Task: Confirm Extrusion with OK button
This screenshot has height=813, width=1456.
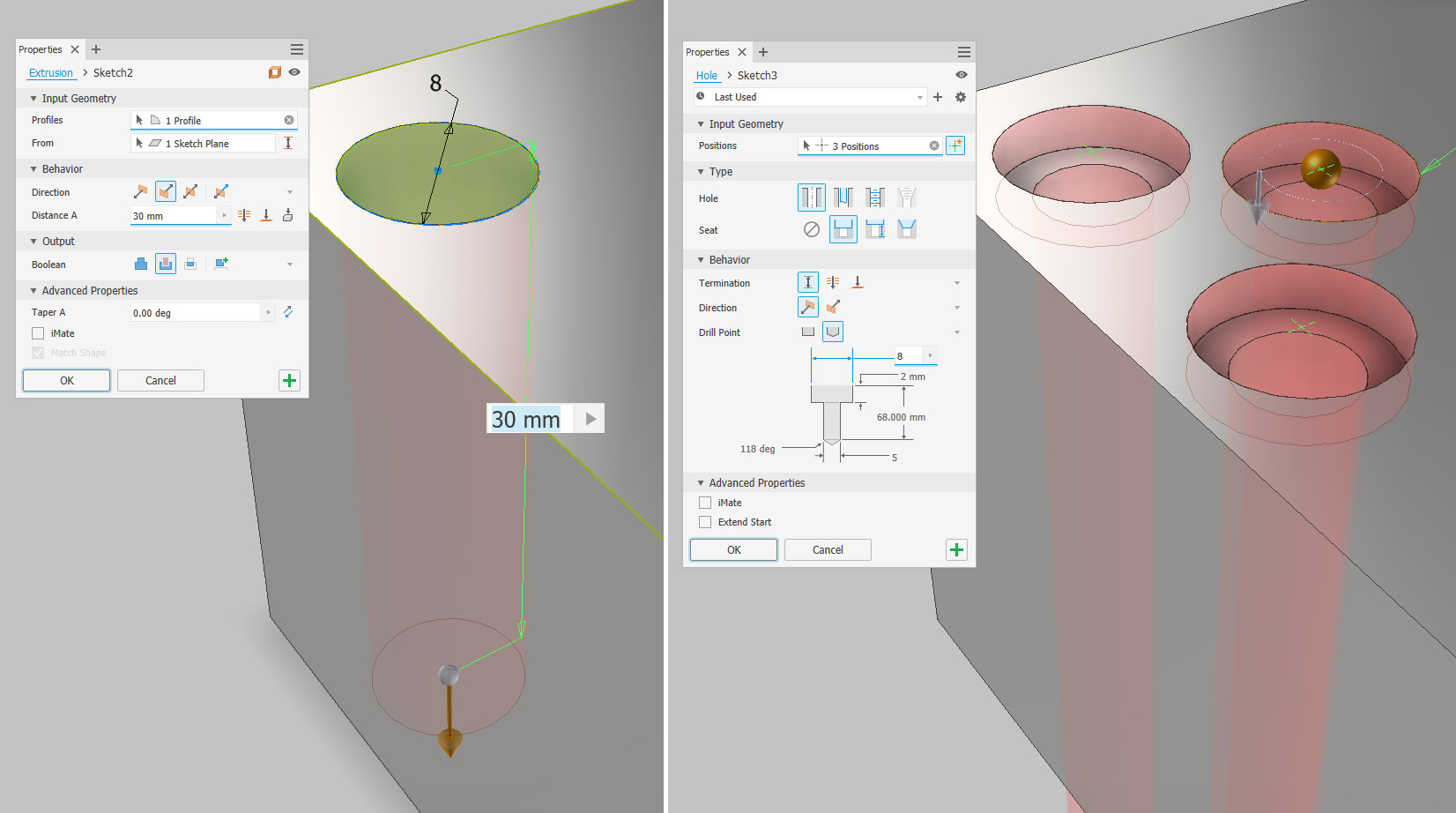Action: pos(67,380)
